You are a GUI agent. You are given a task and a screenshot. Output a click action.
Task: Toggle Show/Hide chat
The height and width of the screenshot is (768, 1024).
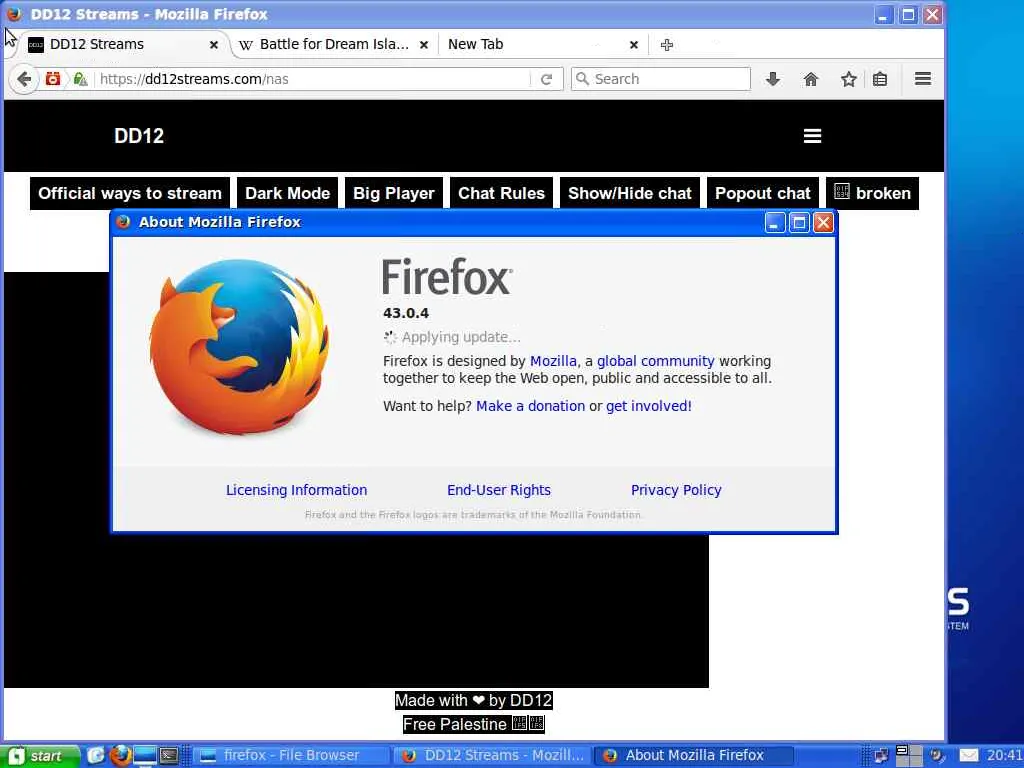[x=630, y=193]
